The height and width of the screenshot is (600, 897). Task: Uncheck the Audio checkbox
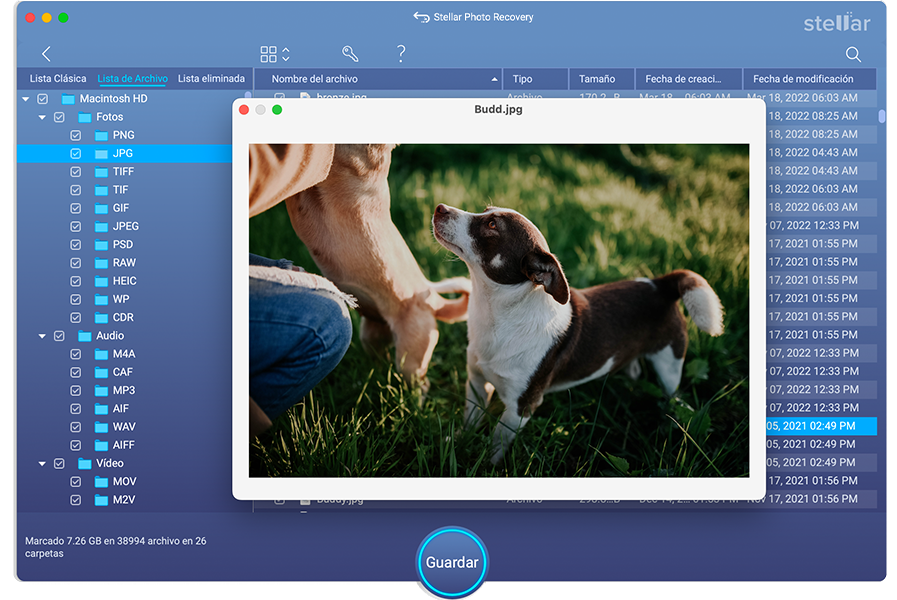59,336
